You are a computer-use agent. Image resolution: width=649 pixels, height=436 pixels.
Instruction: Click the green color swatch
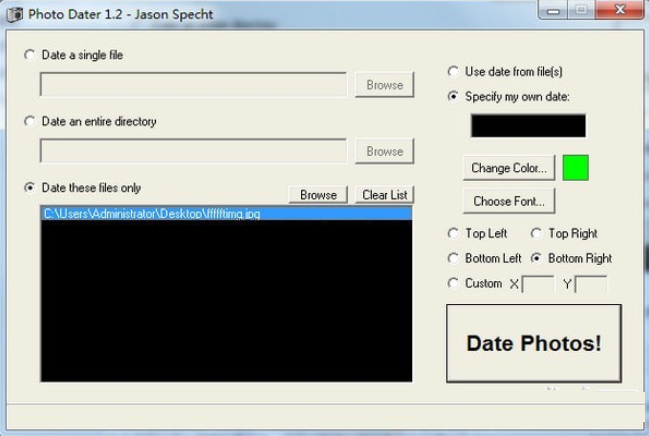click(x=575, y=168)
